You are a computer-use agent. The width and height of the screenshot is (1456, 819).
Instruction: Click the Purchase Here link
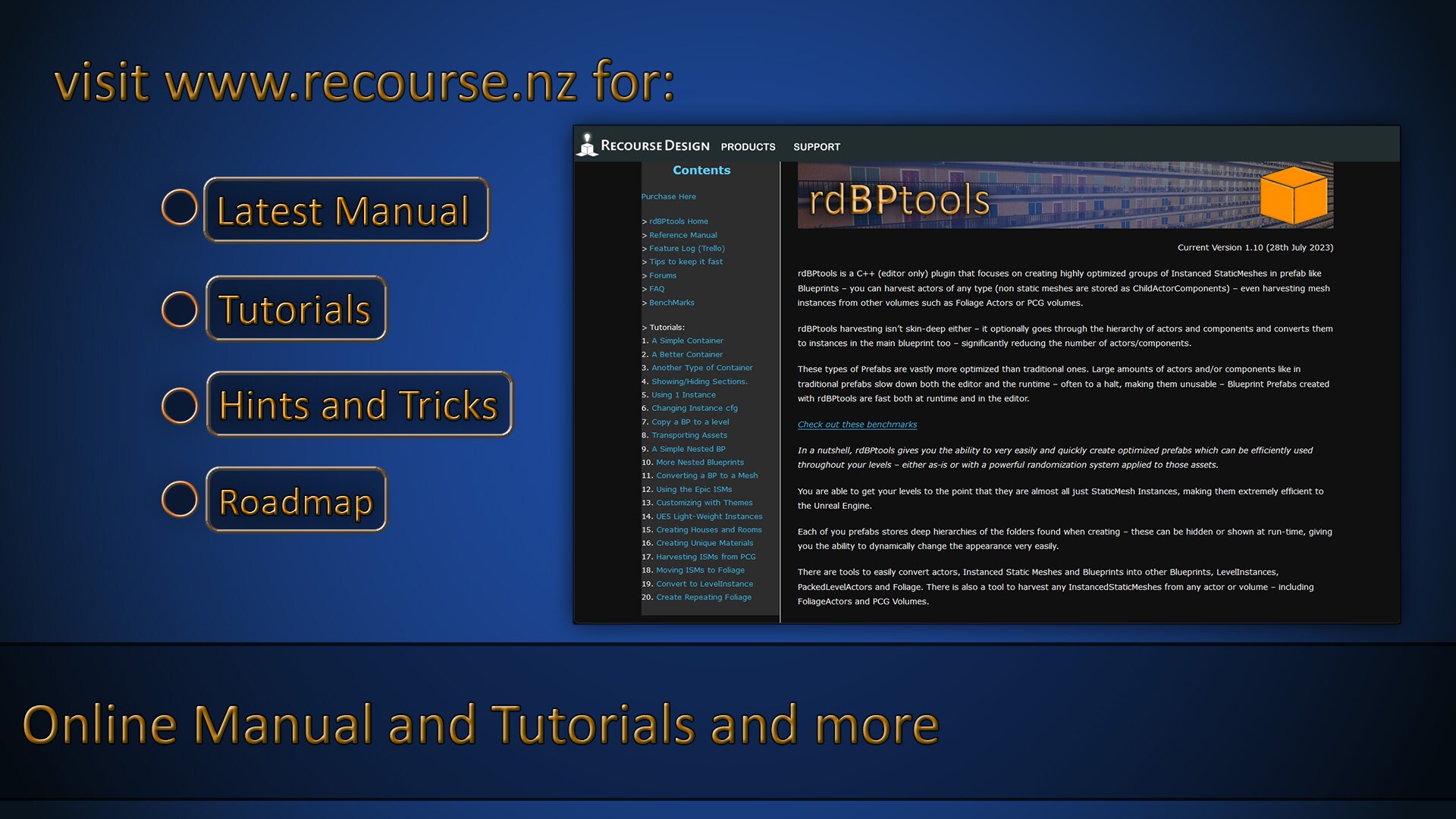(668, 196)
